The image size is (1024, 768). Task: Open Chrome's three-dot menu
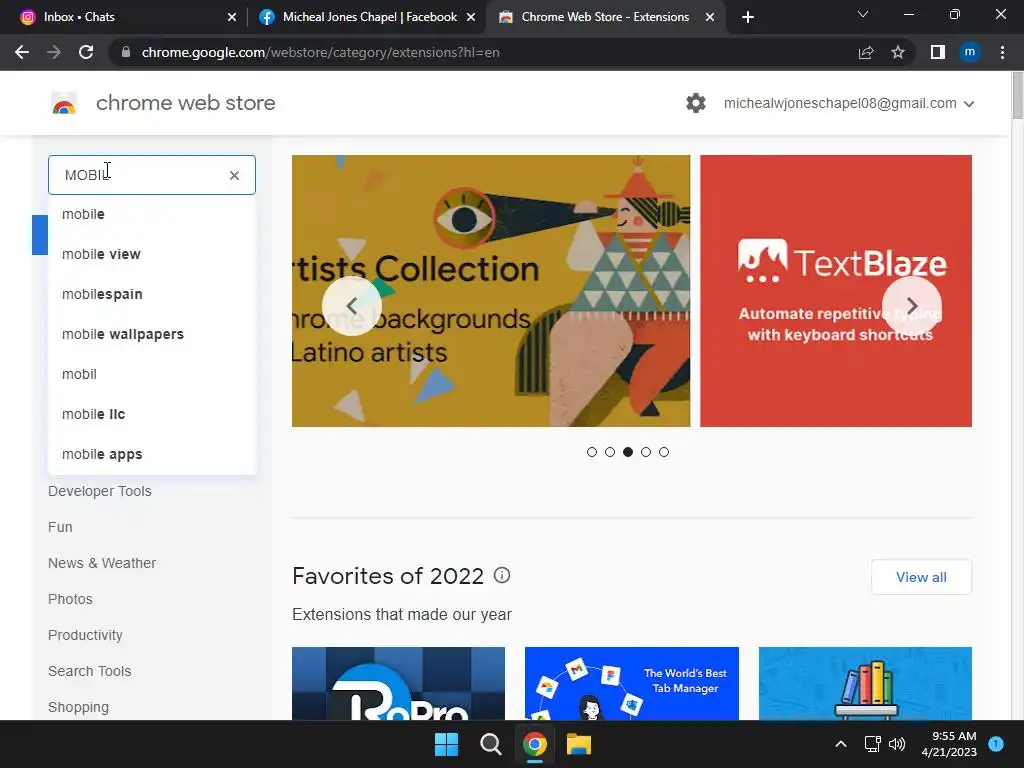coord(1002,52)
